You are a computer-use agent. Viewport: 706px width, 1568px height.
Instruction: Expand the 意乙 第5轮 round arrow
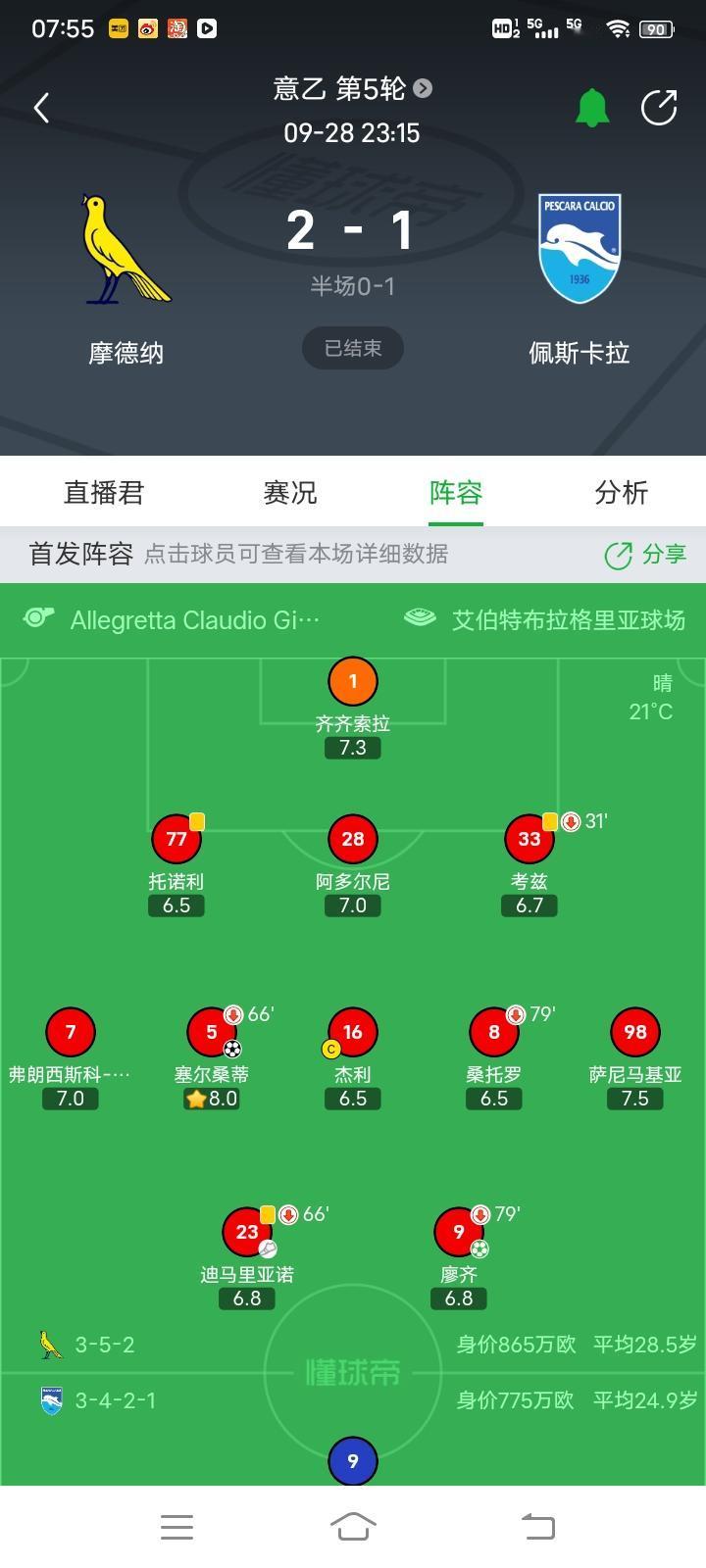click(423, 88)
